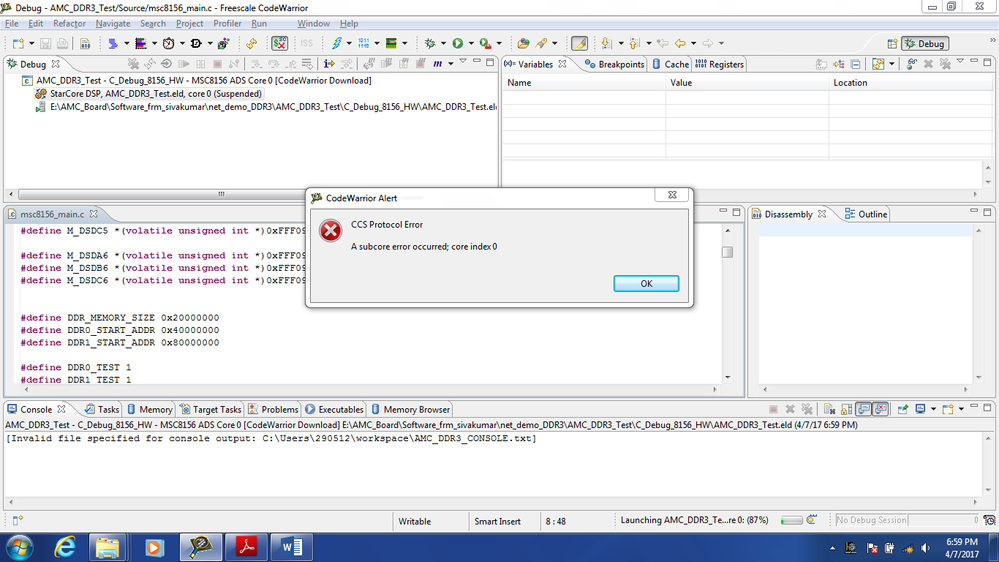This screenshot has height=562, width=999.
Task: Click the Open Type folder icon in toolbar
Action: [523, 43]
